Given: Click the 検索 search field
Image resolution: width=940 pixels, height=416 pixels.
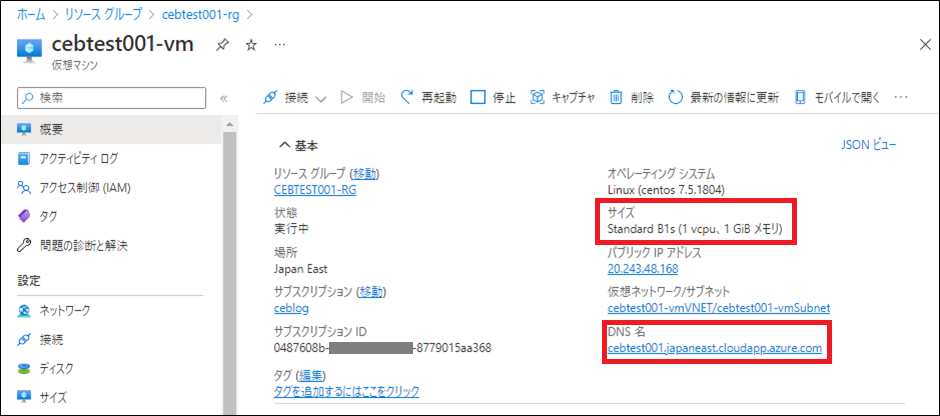Looking at the screenshot, I should coord(112,98).
